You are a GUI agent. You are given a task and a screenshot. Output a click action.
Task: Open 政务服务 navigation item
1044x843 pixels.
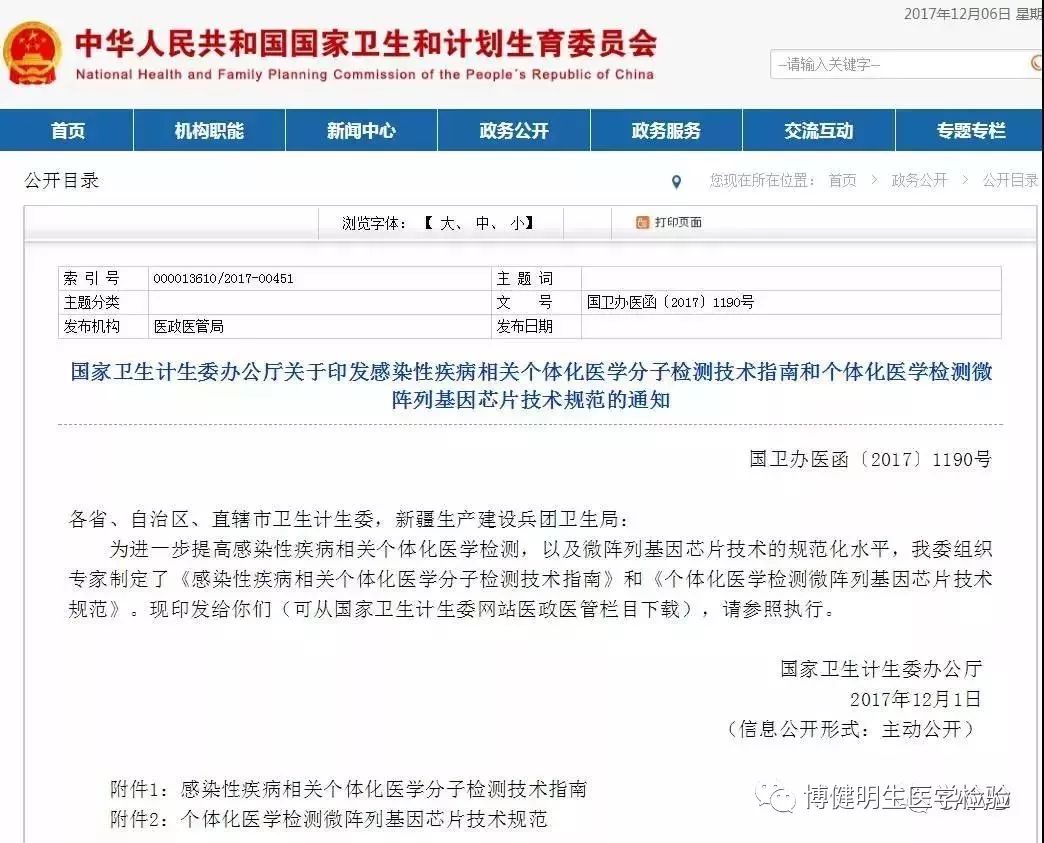(x=666, y=131)
